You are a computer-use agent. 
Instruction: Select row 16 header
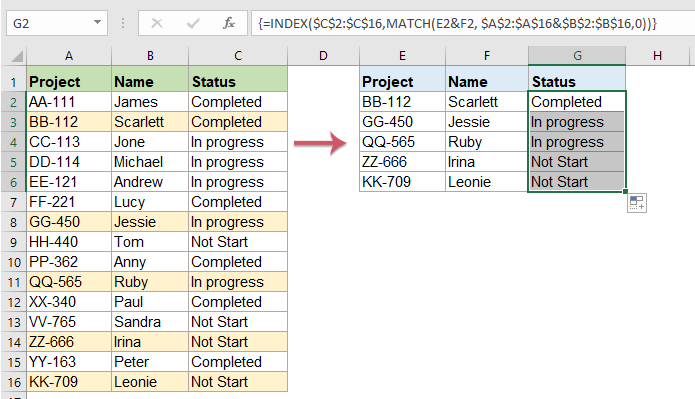point(14,382)
